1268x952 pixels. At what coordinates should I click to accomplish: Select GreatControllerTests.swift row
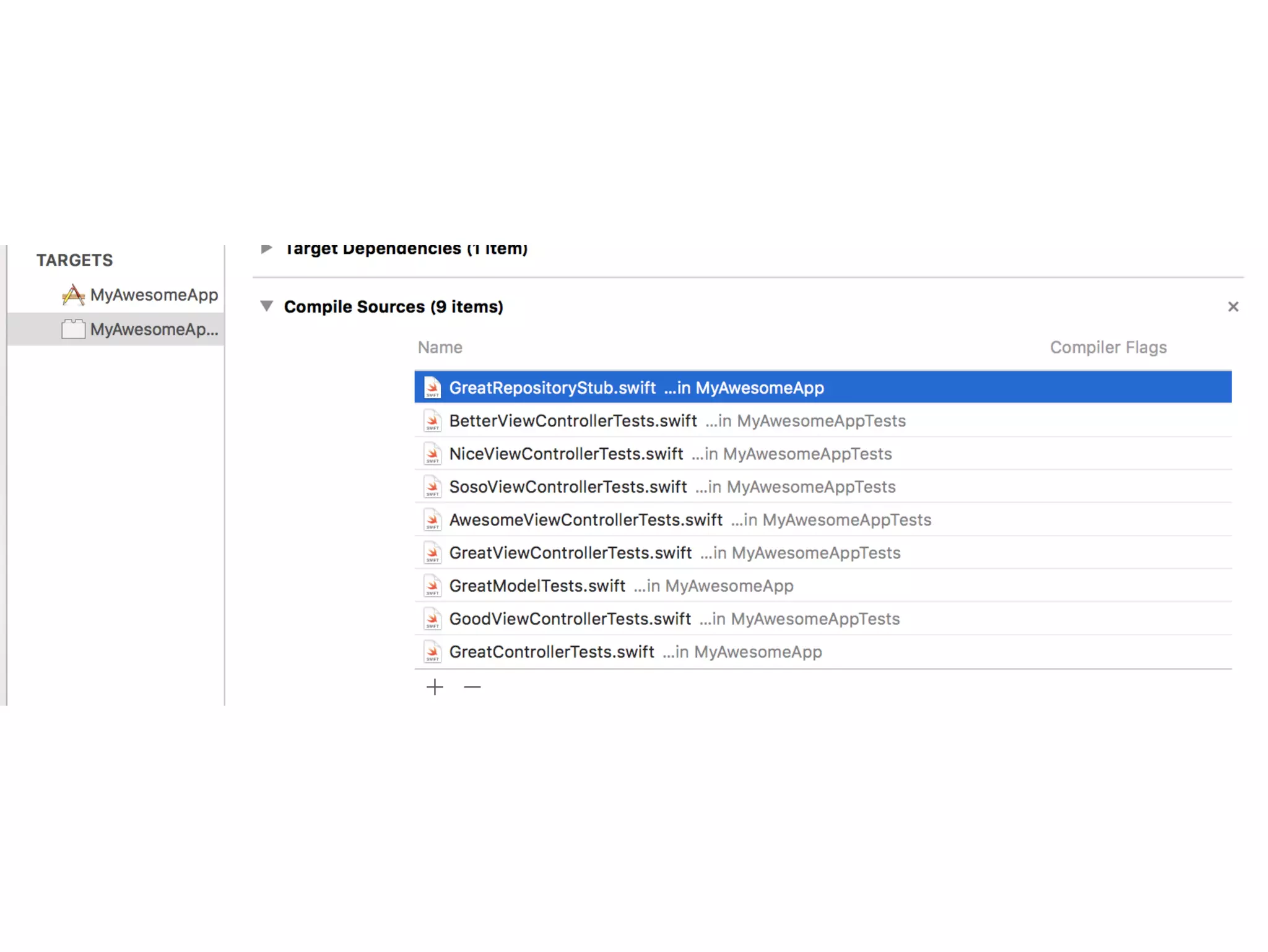(x=551, y=652)
